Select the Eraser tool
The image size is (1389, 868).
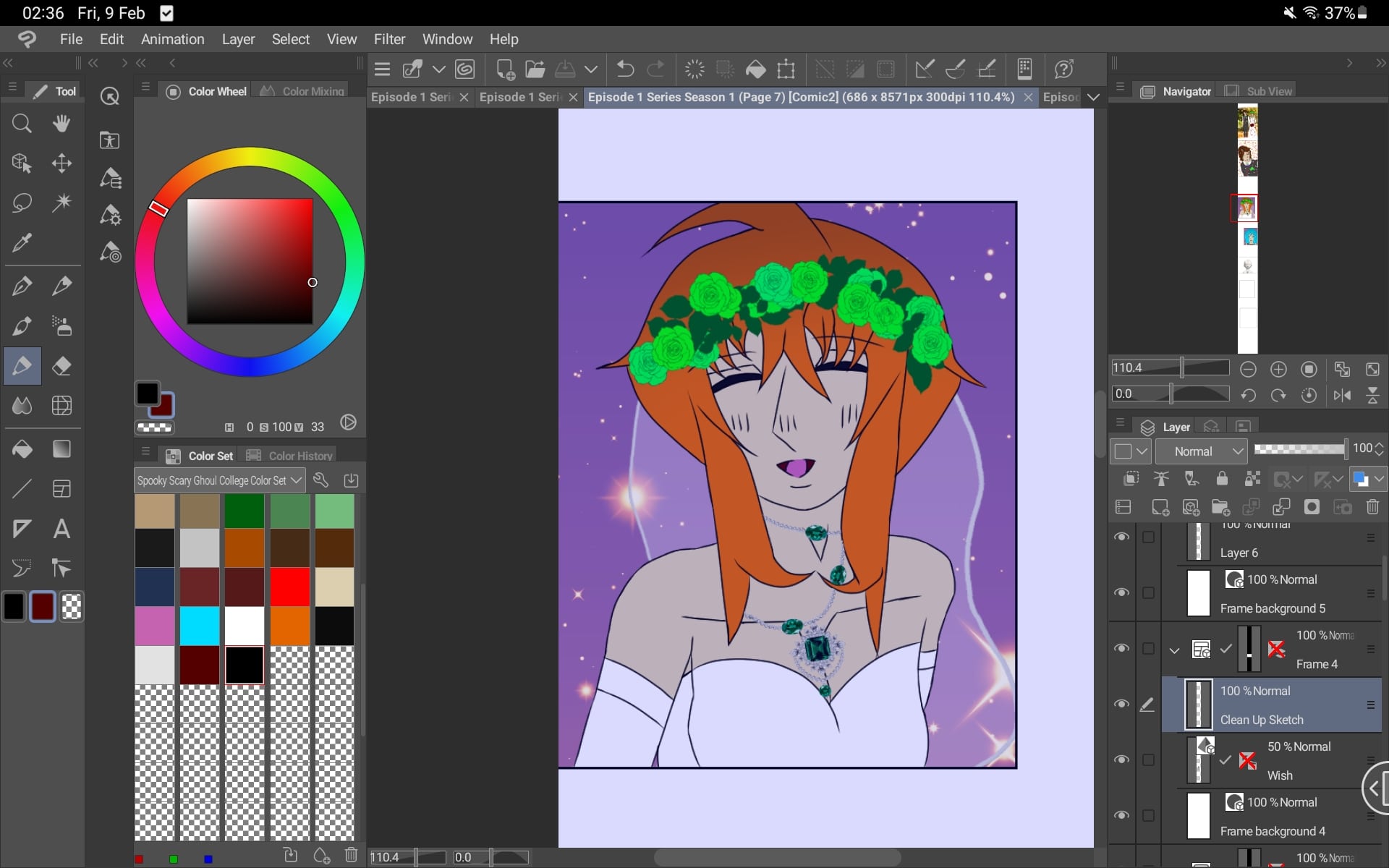[61, 366]
